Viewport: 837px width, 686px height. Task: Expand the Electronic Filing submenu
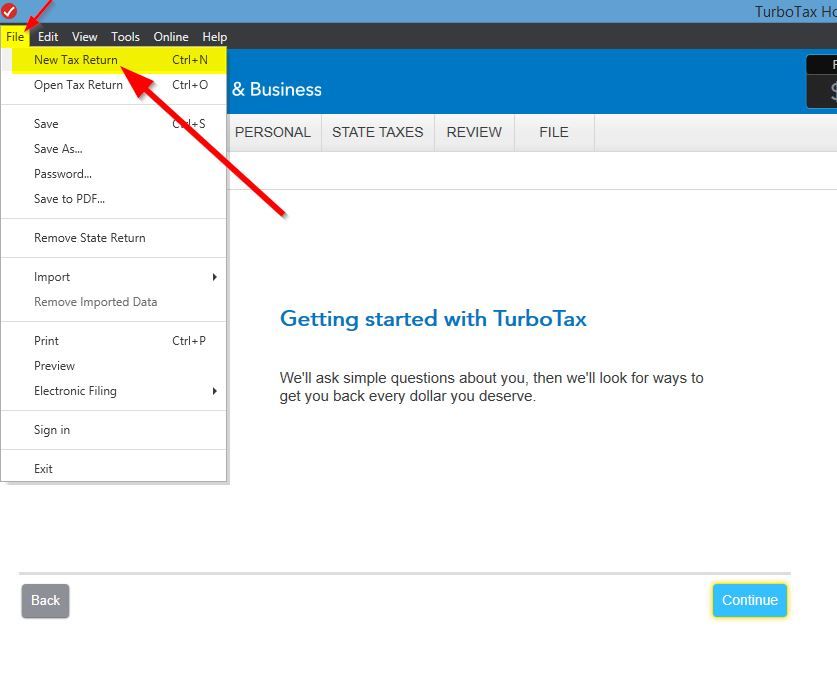click(x=114, y=391)
